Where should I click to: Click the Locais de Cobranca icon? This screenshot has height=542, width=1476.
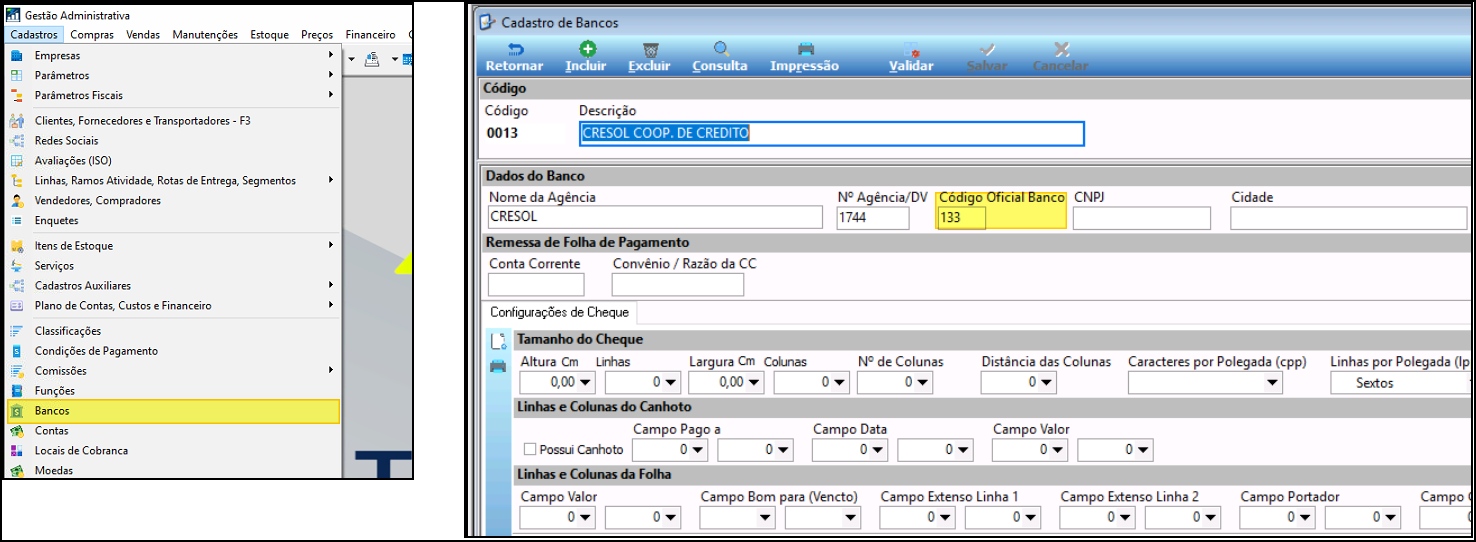(16, 450)
